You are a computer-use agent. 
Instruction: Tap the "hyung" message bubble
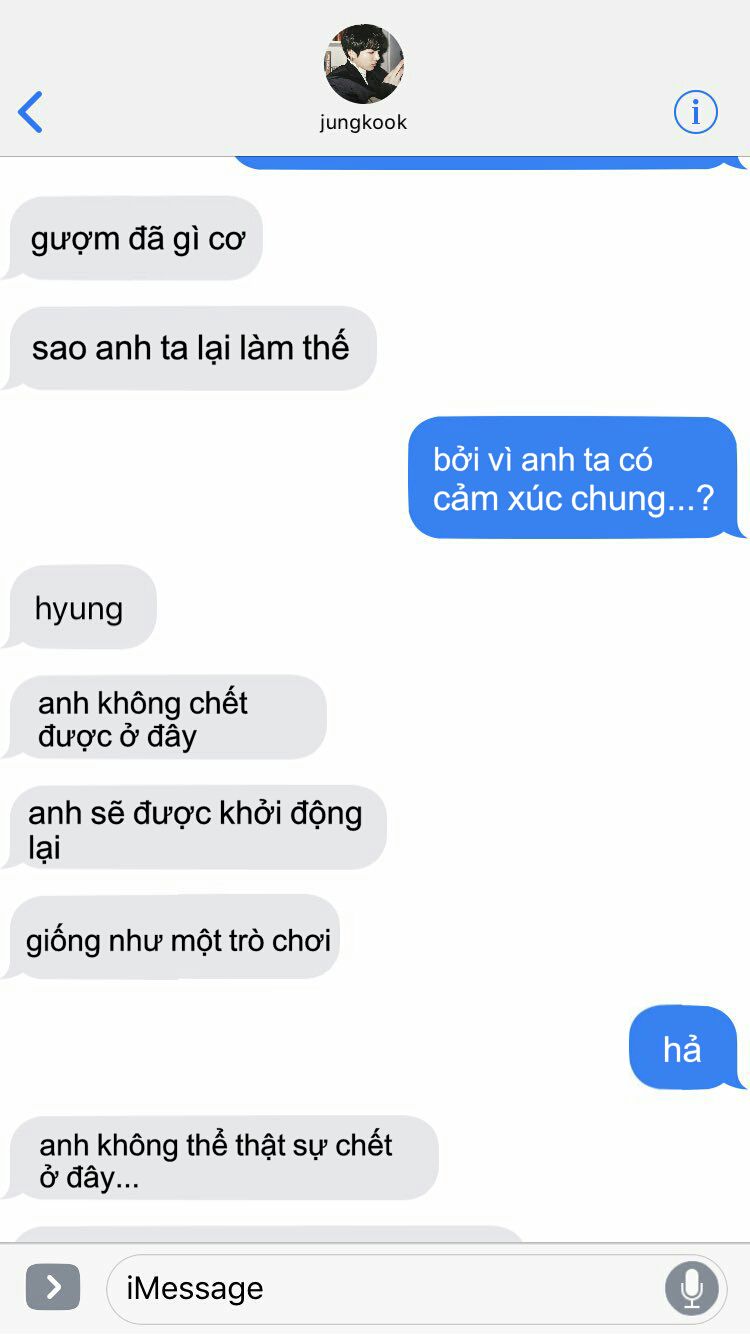[x=80, y=608]
